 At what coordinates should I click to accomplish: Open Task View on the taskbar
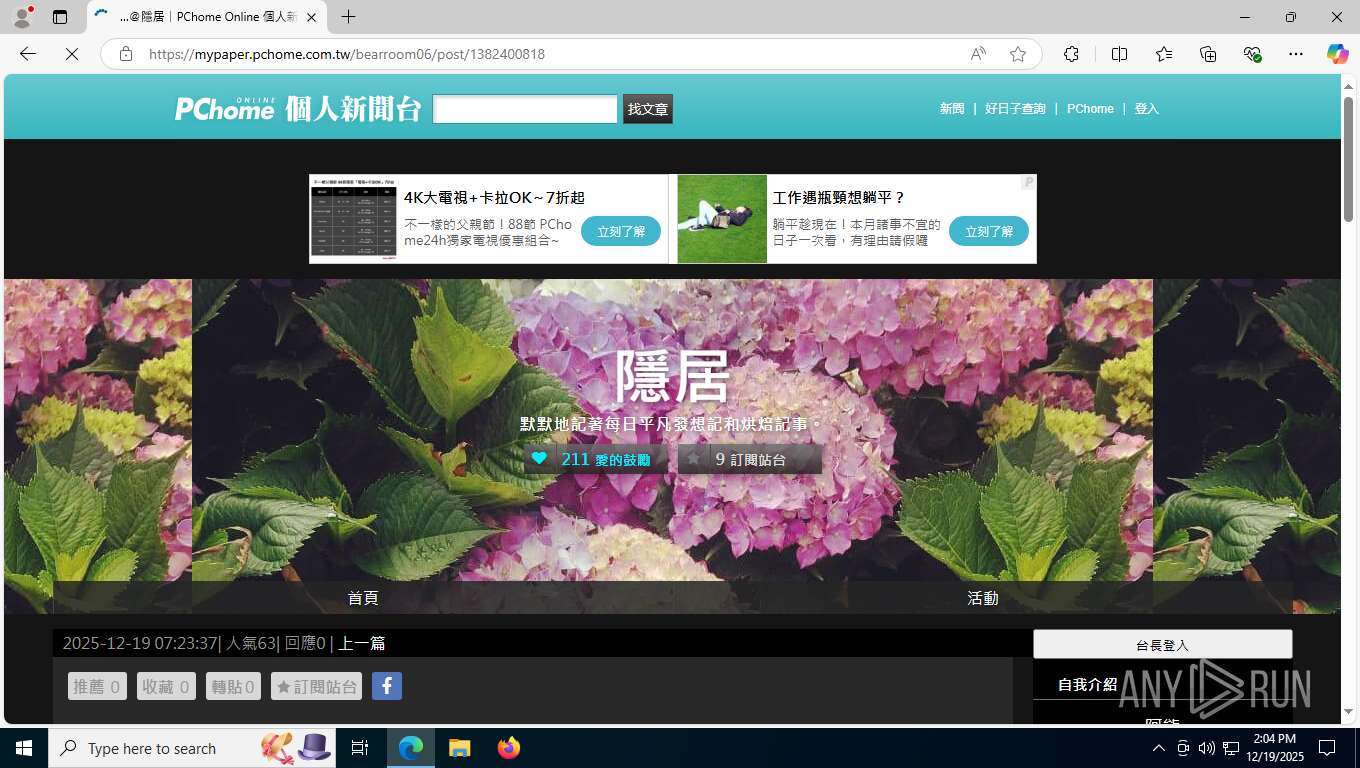[360, 748]
